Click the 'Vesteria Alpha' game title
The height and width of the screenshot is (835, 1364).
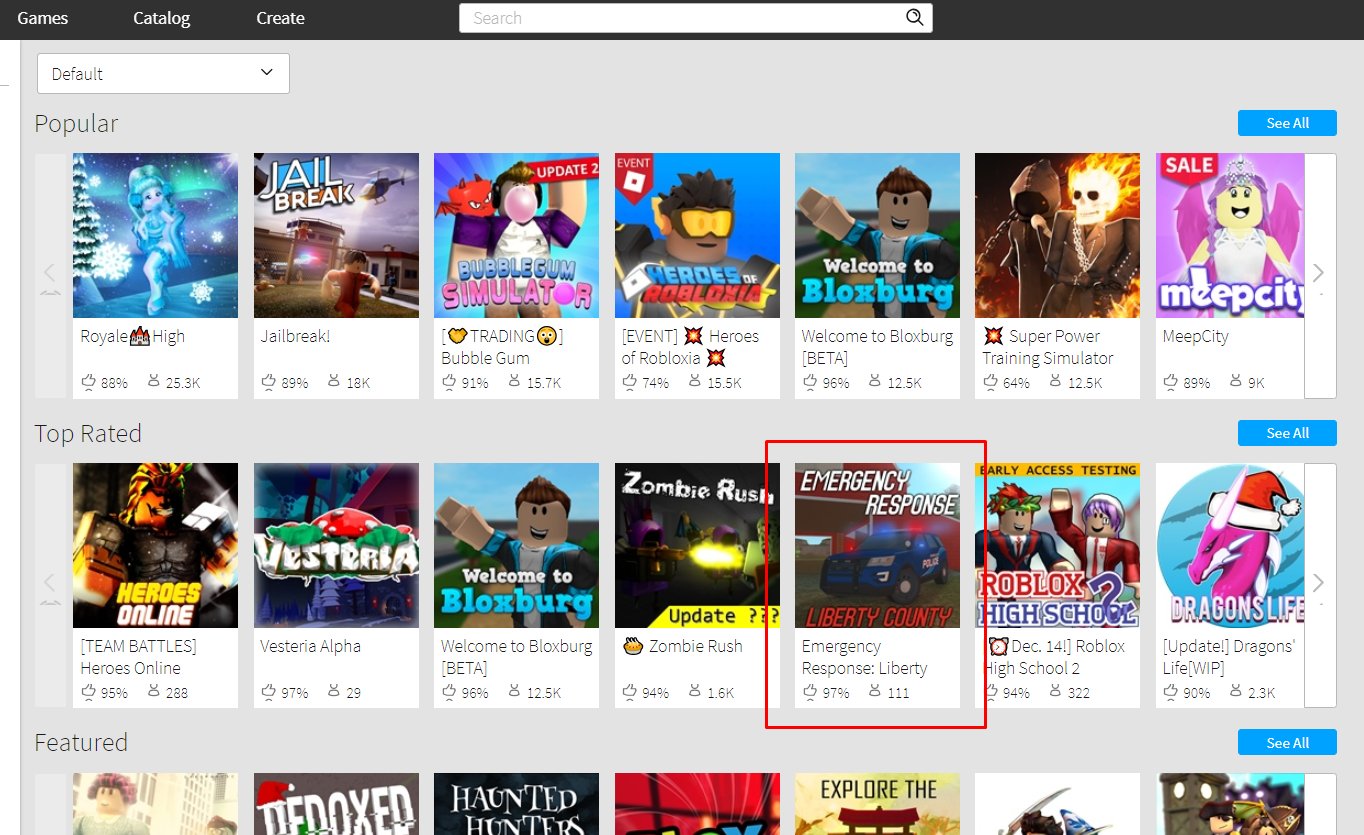(x=310, y=647)
